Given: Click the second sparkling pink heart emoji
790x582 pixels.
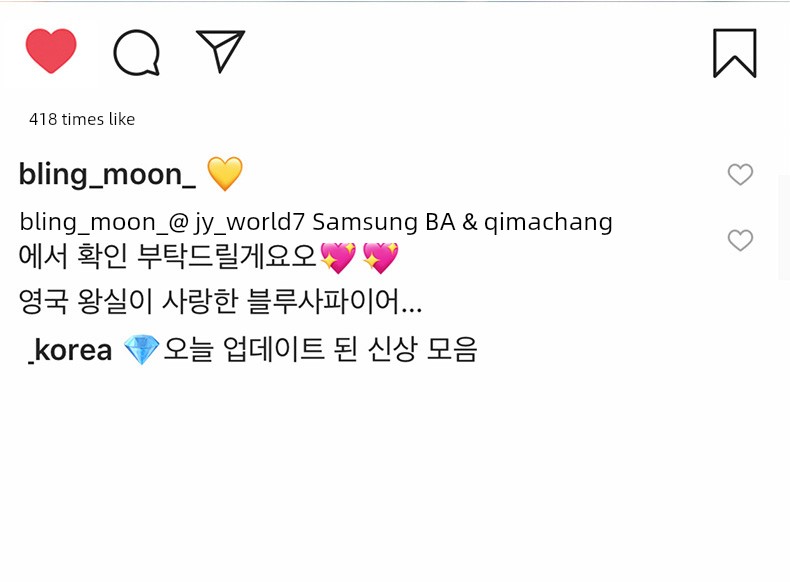Looking at the screenshot, I should 380,257.
